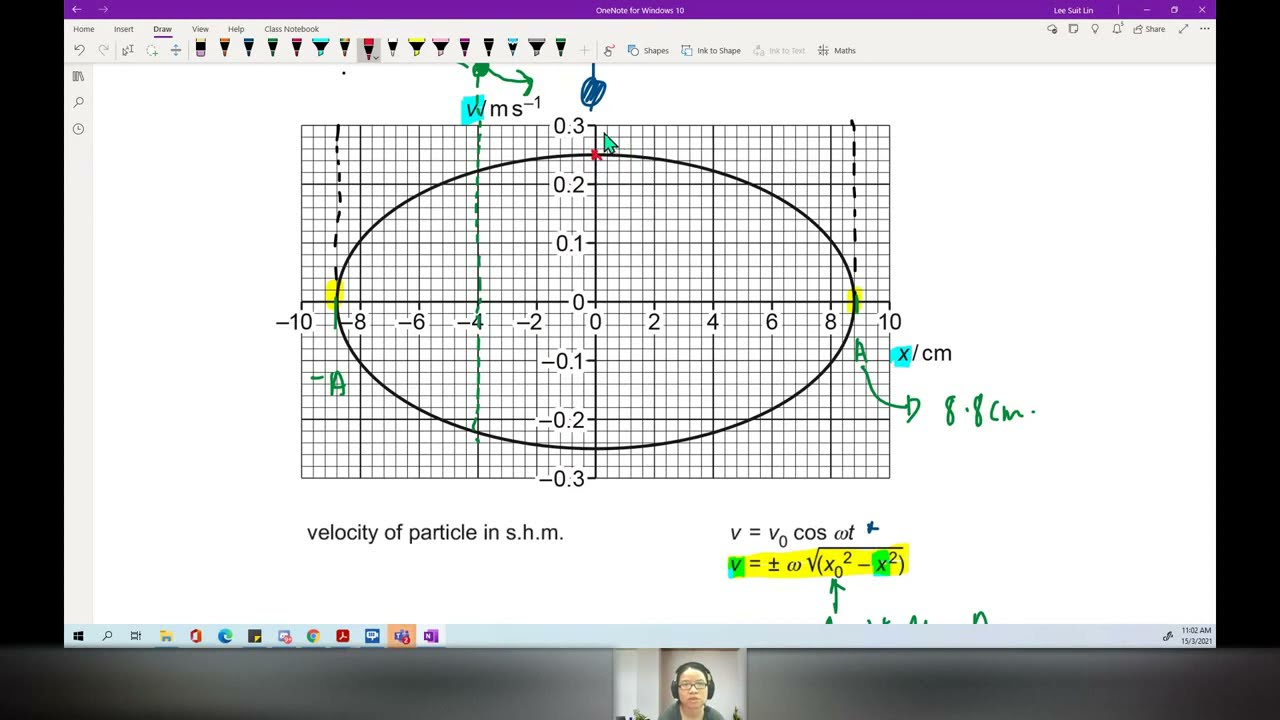
Task: Click the lightbulb Tell Me icon
Action: pos(1095,29)
